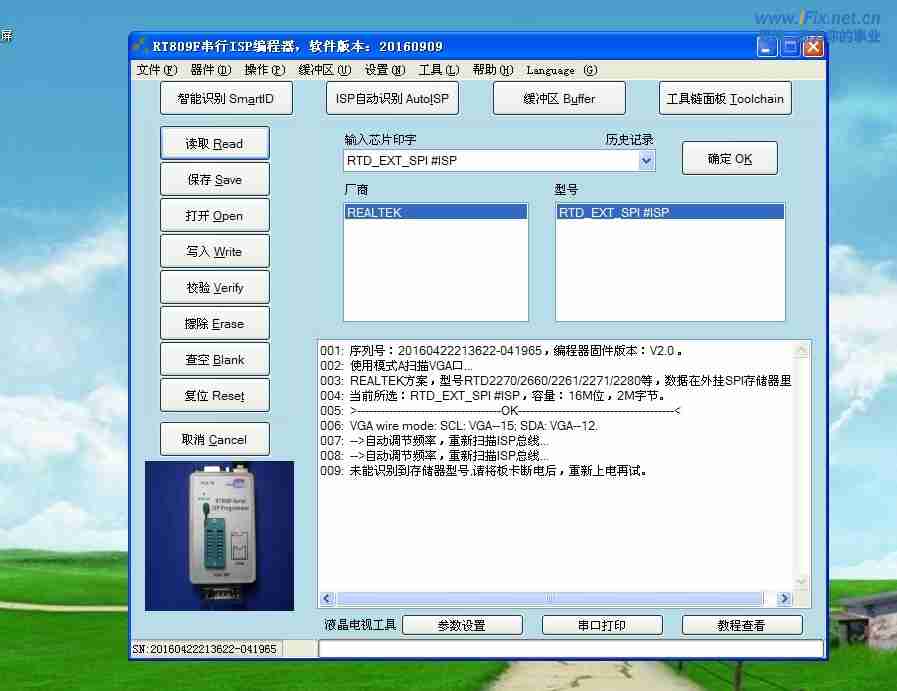Run 校验 Verify on the chip
Screen dimensions: 897x691
214,287
